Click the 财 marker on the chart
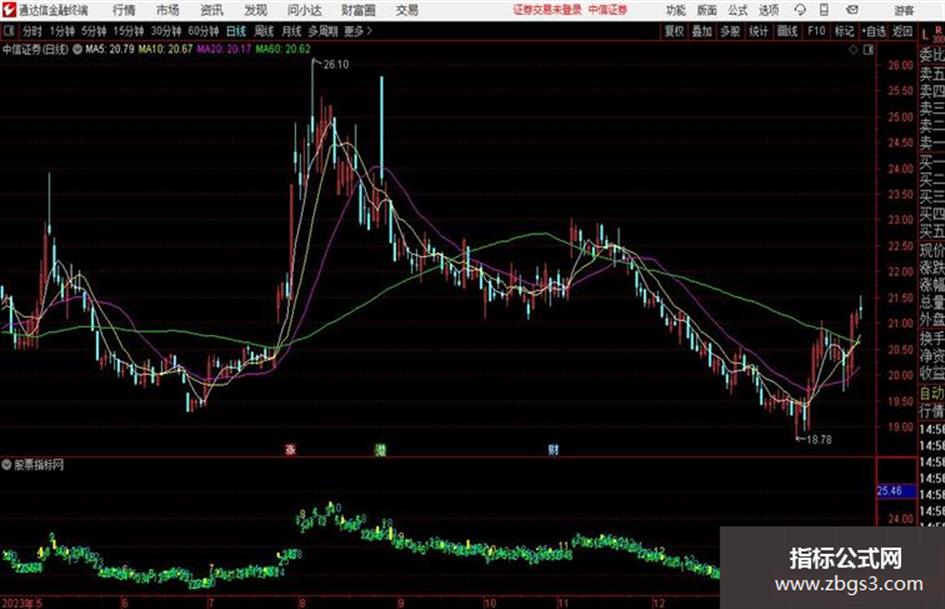This screenshot has width=945, height=609. pyautogui.click(x=553, y=449)
